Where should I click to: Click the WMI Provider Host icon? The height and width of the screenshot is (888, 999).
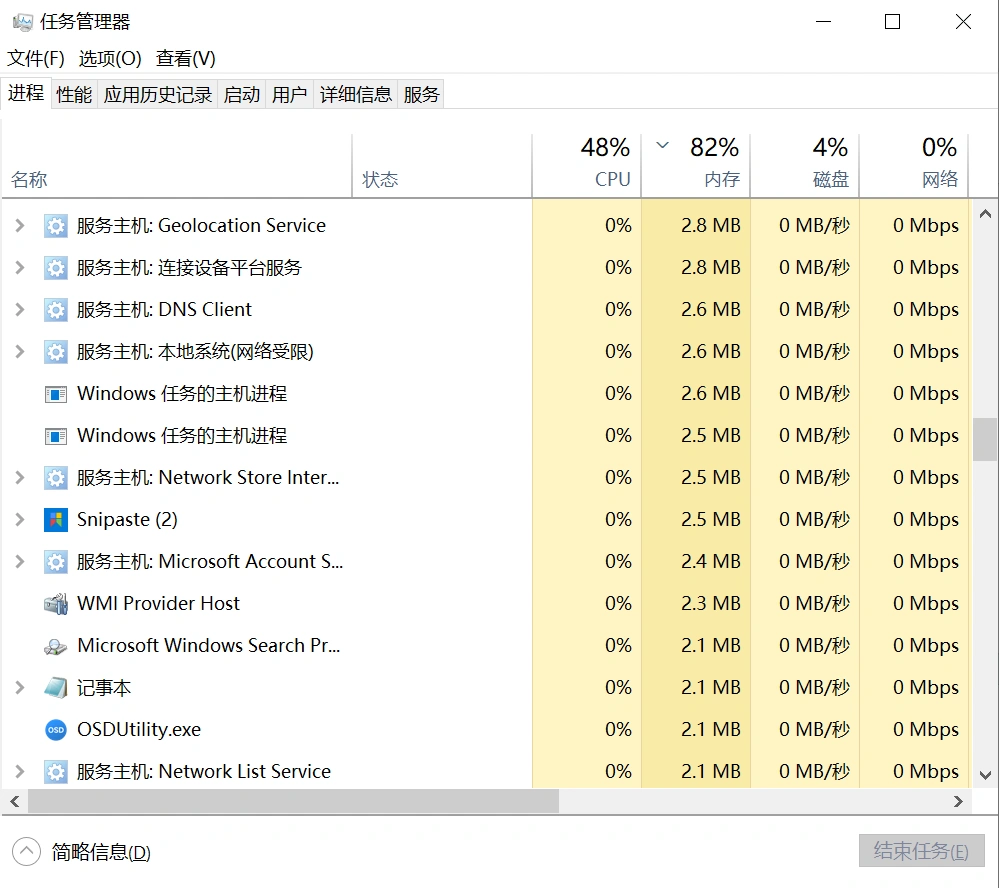[x=56, y=603]
